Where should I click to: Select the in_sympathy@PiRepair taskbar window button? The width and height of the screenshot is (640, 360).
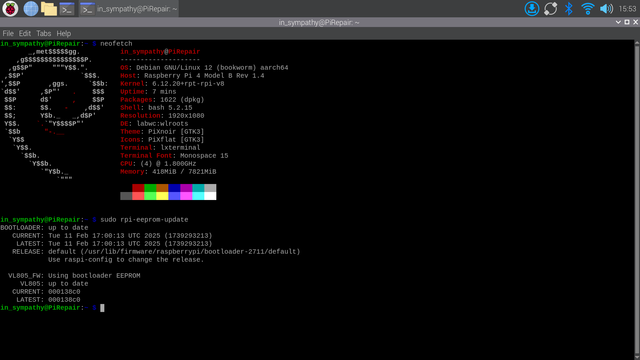tap(128, 9)
